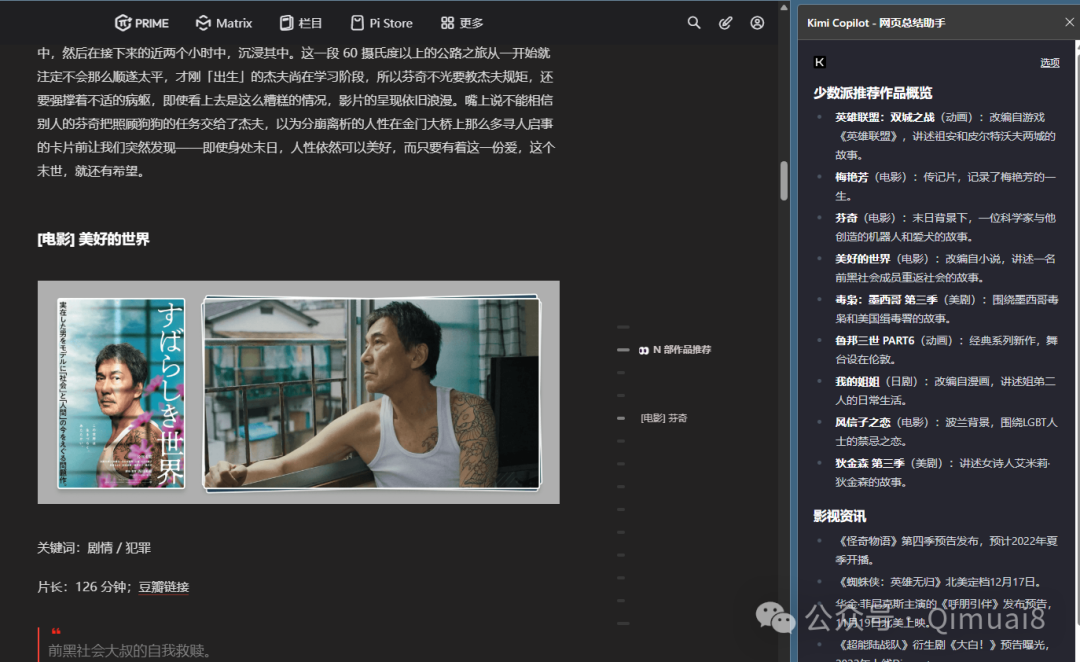Select 芬奇 summary item in Kimi panel

(945, 227)
